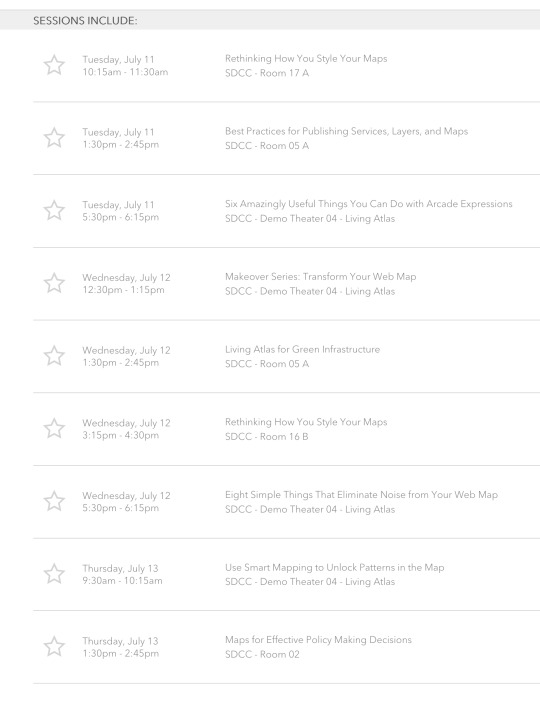Image resolution: width=540 pixels, height=705 pixels.
Task: Favorite the Living Atlas for Green Infrastructure session
Action: coord(54,356)
